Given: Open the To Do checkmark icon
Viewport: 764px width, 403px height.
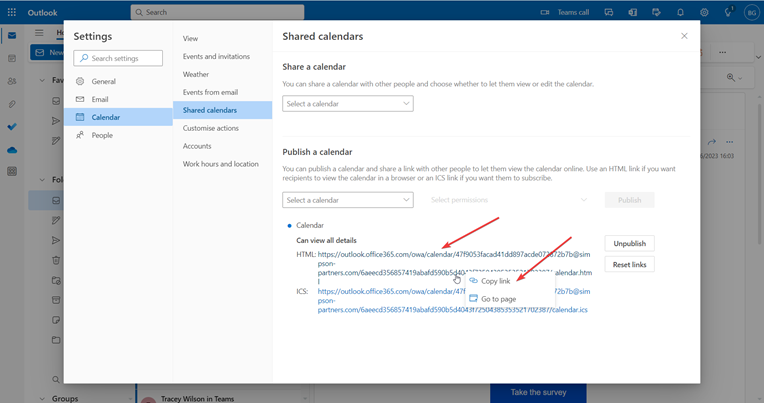Looking at the screenshot, I should pyautogui.click(x=12, y=127).
